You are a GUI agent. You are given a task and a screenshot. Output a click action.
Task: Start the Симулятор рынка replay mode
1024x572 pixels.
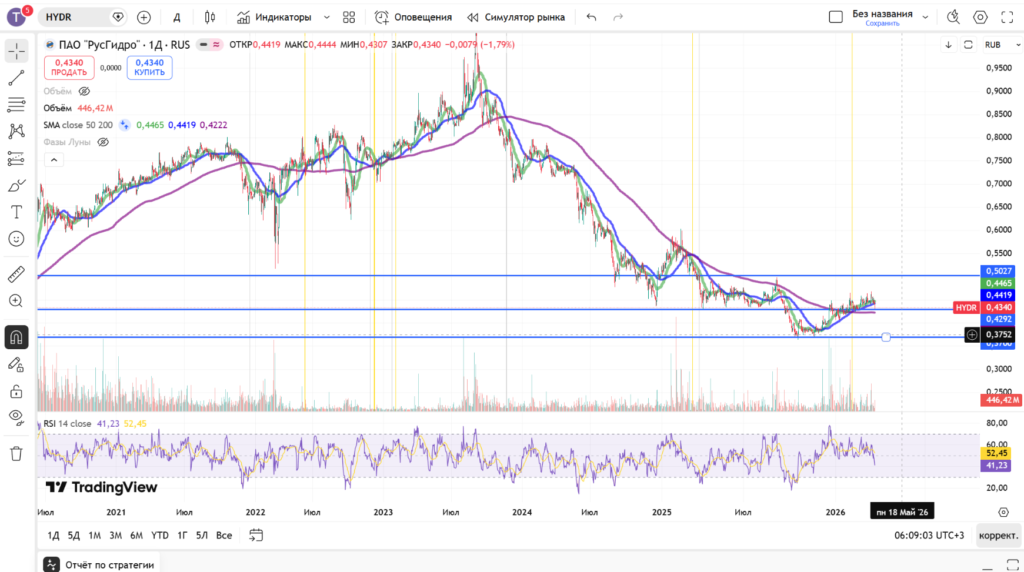(516, 17)
